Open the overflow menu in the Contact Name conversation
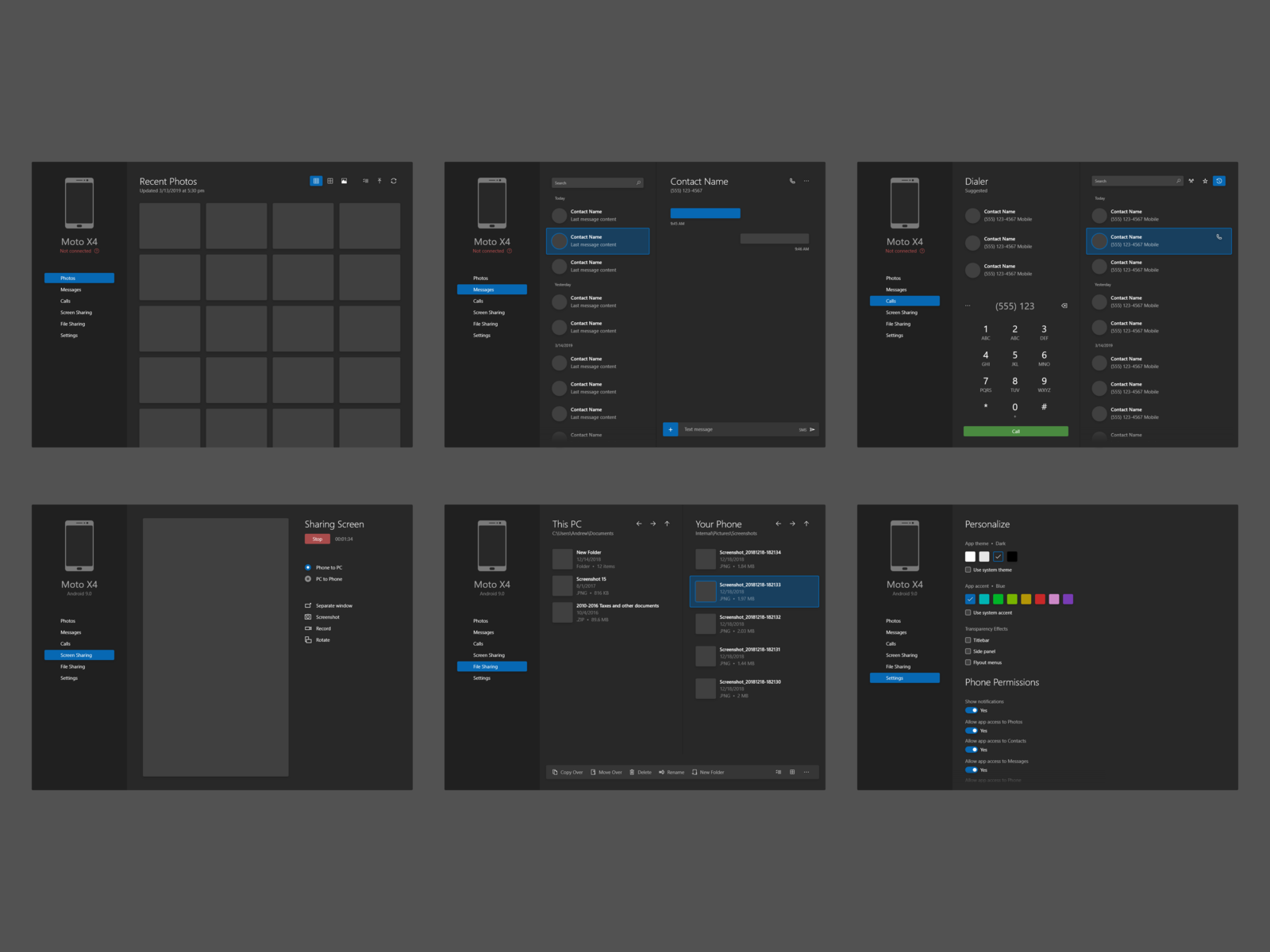1270x952 pixels. 806,181
